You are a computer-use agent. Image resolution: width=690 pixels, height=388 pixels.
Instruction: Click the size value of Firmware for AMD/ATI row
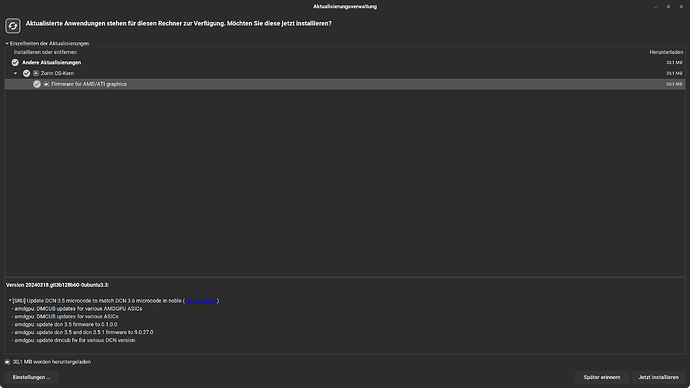(674, 84)
